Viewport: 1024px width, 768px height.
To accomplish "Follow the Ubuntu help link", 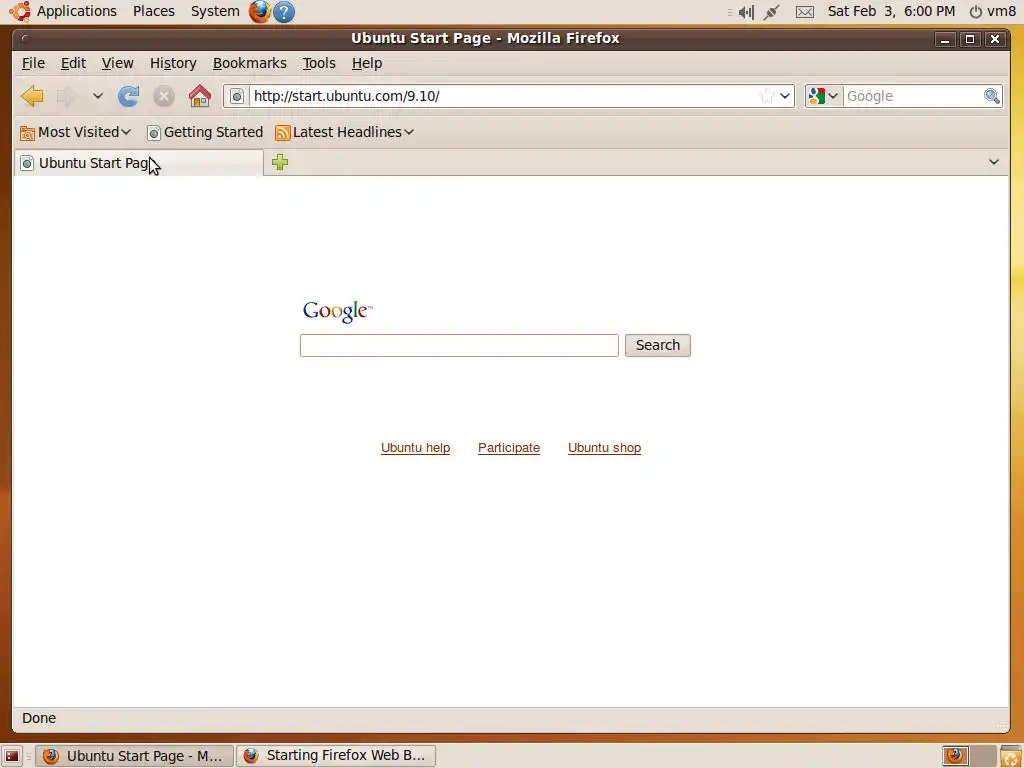I will click(x=415, y=448).
